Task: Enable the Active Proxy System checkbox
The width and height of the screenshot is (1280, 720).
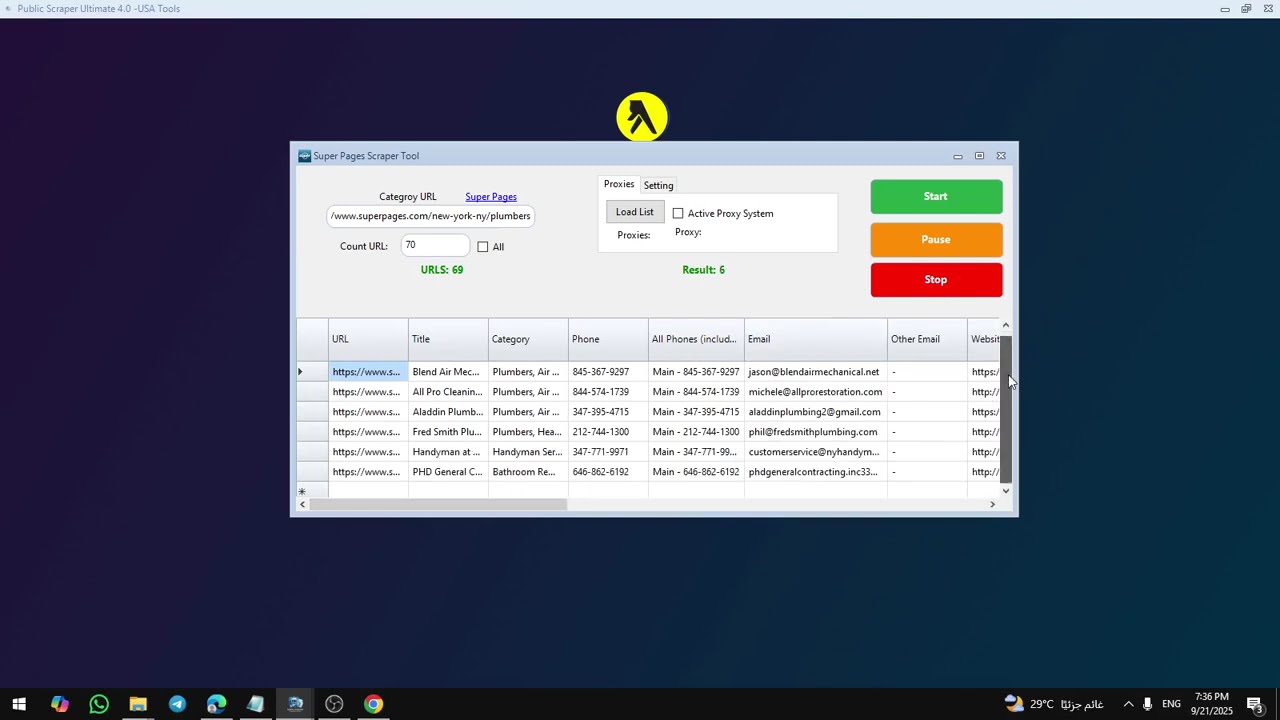Action: click(678, 213)
